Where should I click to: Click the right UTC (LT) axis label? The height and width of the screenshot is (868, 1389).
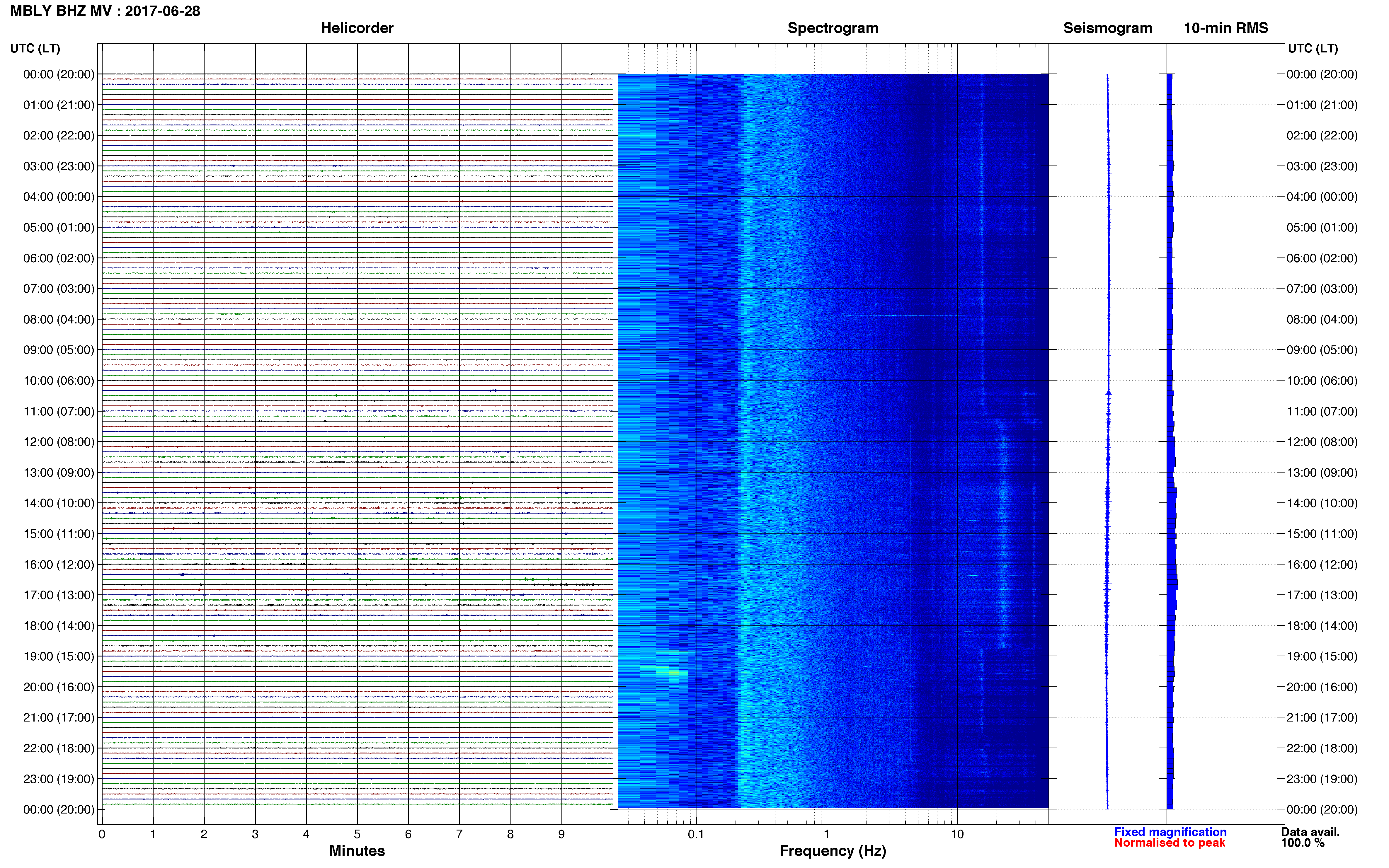coord(1313,48)
